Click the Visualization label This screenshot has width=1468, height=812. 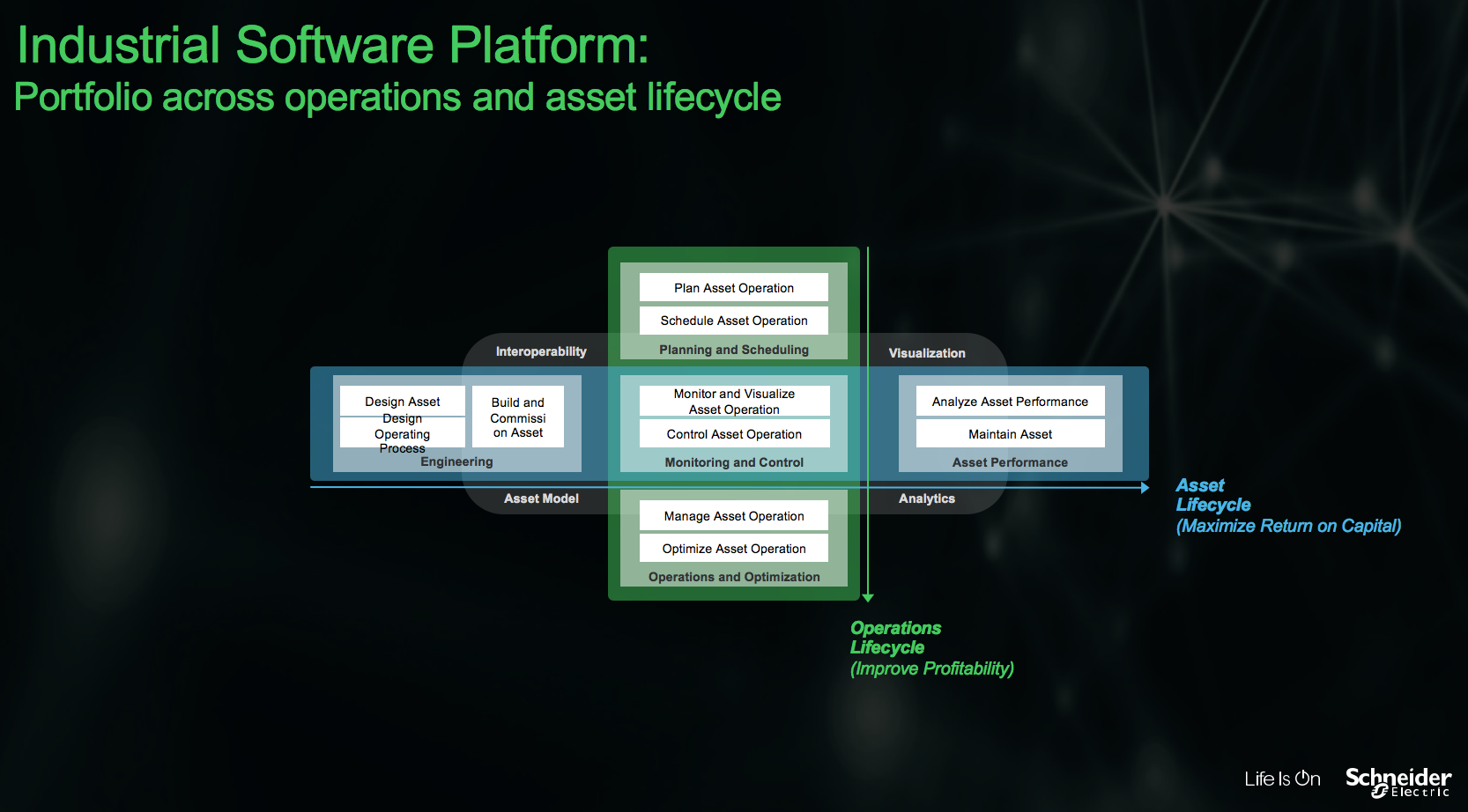(x=927, y=353)
